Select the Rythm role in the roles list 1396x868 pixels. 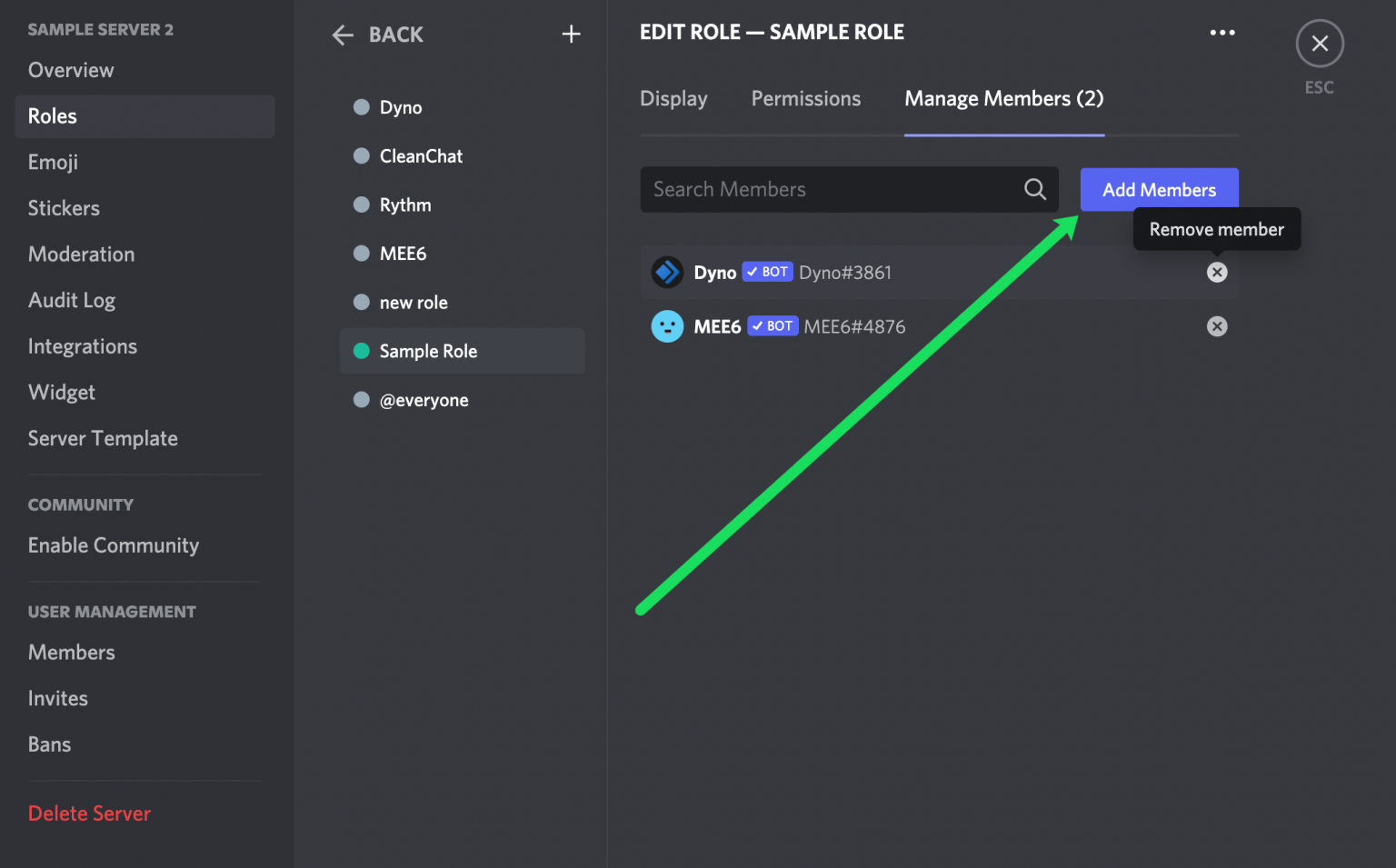click(x=404, y=205)
